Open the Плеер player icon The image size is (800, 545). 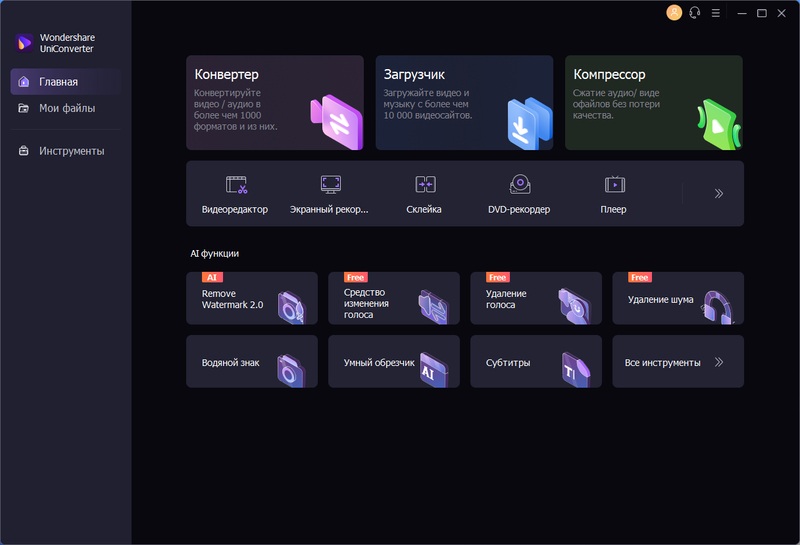615,184
